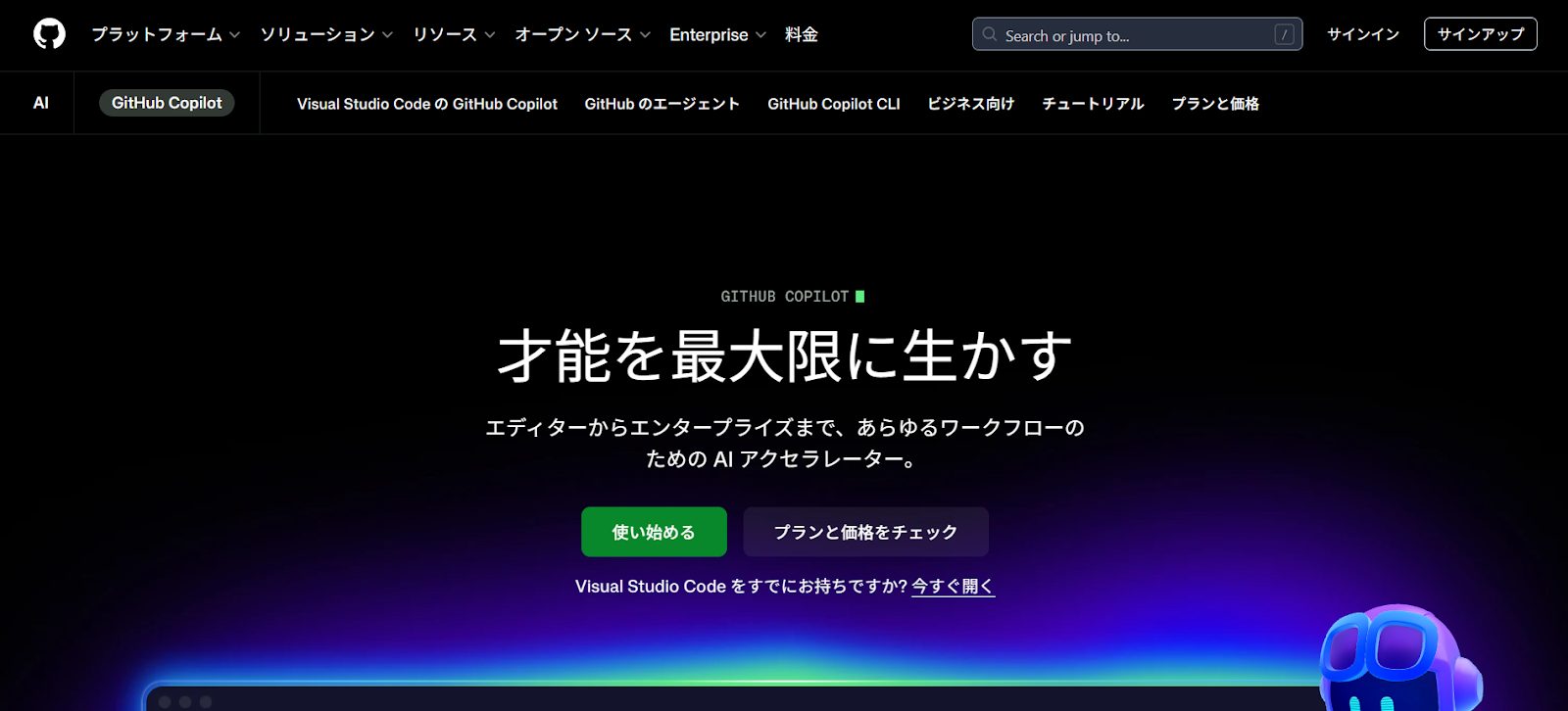Open the チュートリアル tab
This screenshot has height=711, width=1568.
[1093, 104]
